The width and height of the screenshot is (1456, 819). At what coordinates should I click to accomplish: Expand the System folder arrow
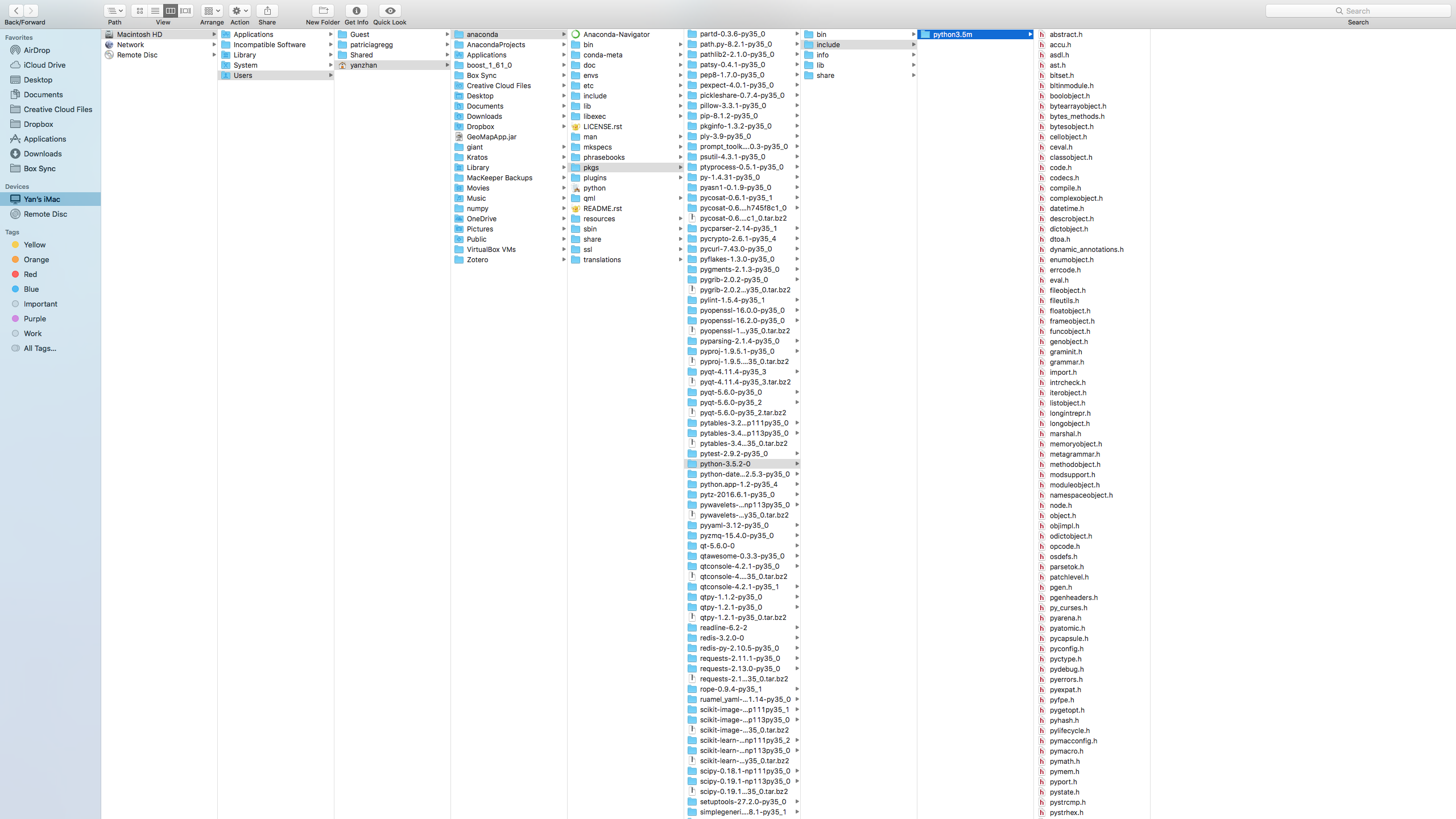coord(330,65)
